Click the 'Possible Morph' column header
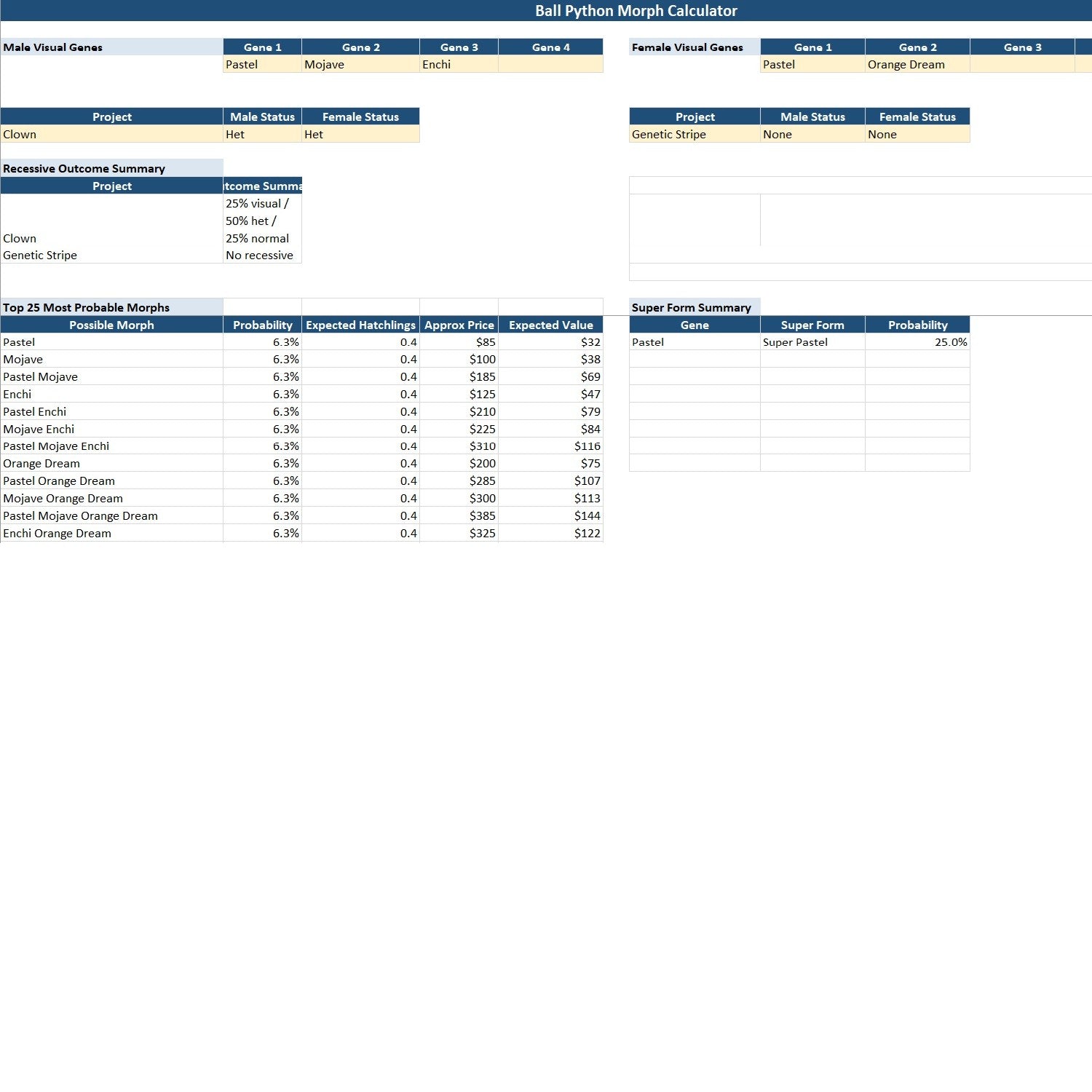The height and width of the screenshot is (1092, 1092). click(111, 325)
